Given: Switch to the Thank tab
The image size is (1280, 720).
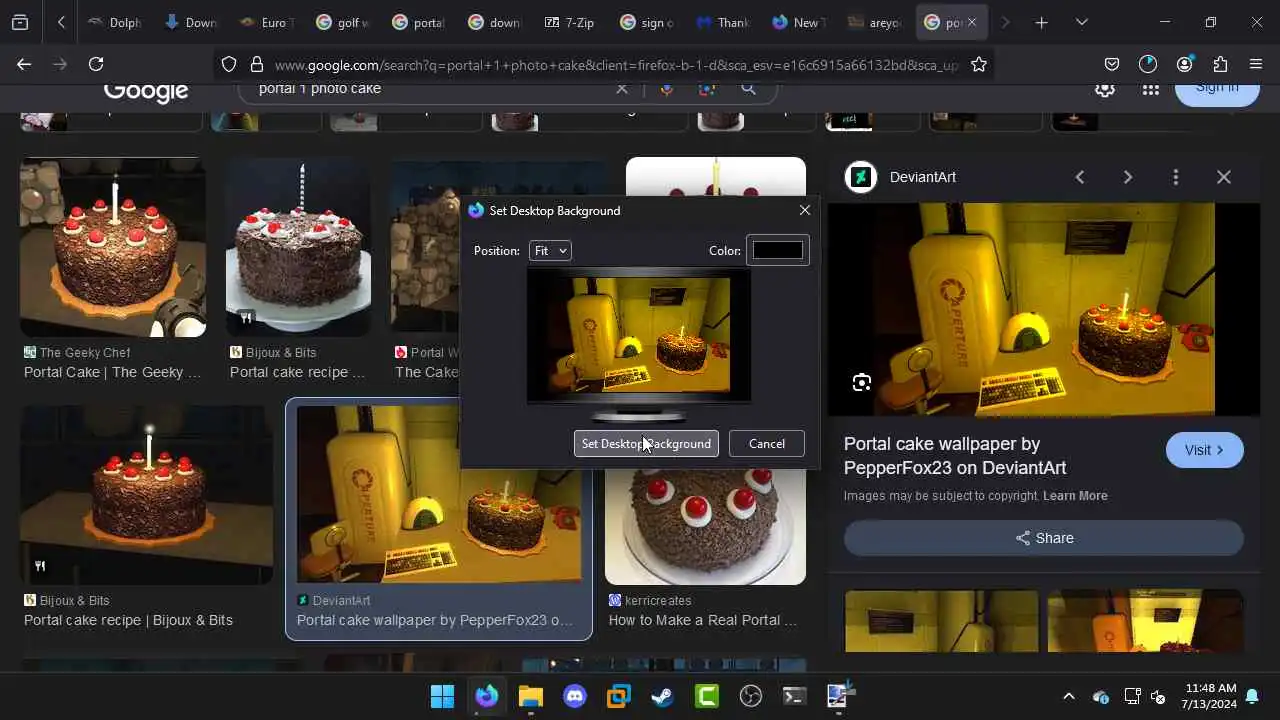Looking at the screenshot, I should (x=722, y=22).
